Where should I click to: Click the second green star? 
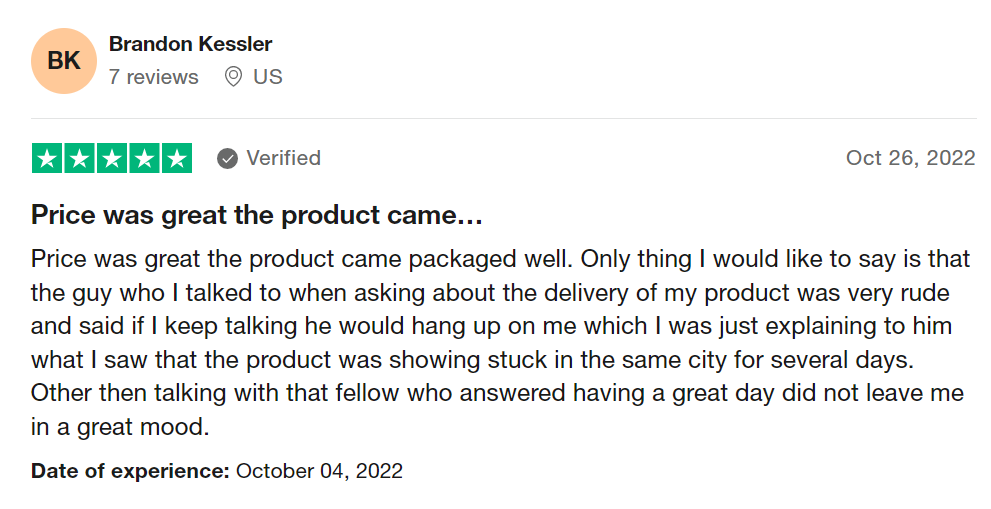80,158
